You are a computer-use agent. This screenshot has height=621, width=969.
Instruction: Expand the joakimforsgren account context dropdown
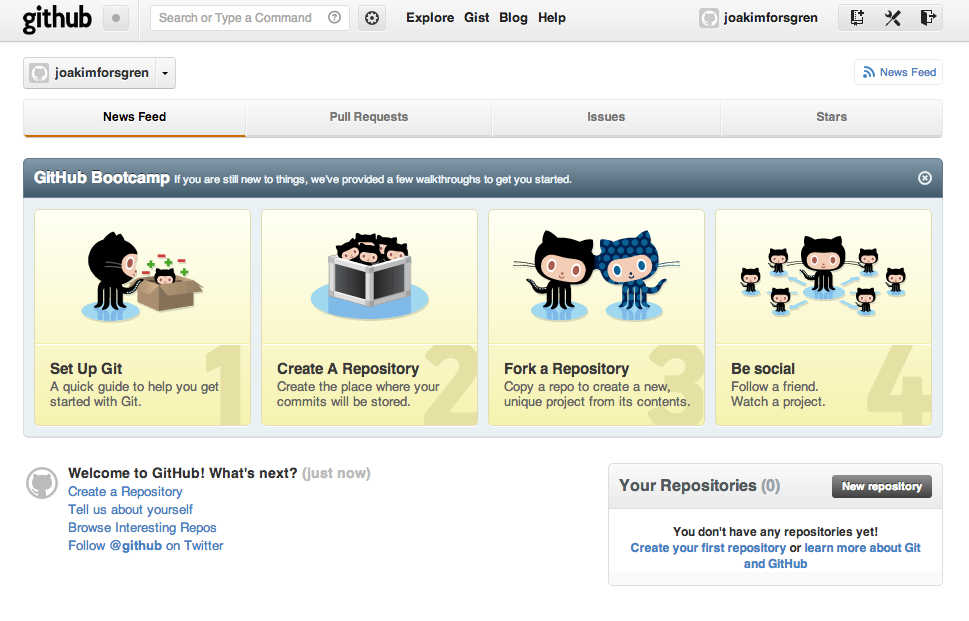tap(165, 73)
